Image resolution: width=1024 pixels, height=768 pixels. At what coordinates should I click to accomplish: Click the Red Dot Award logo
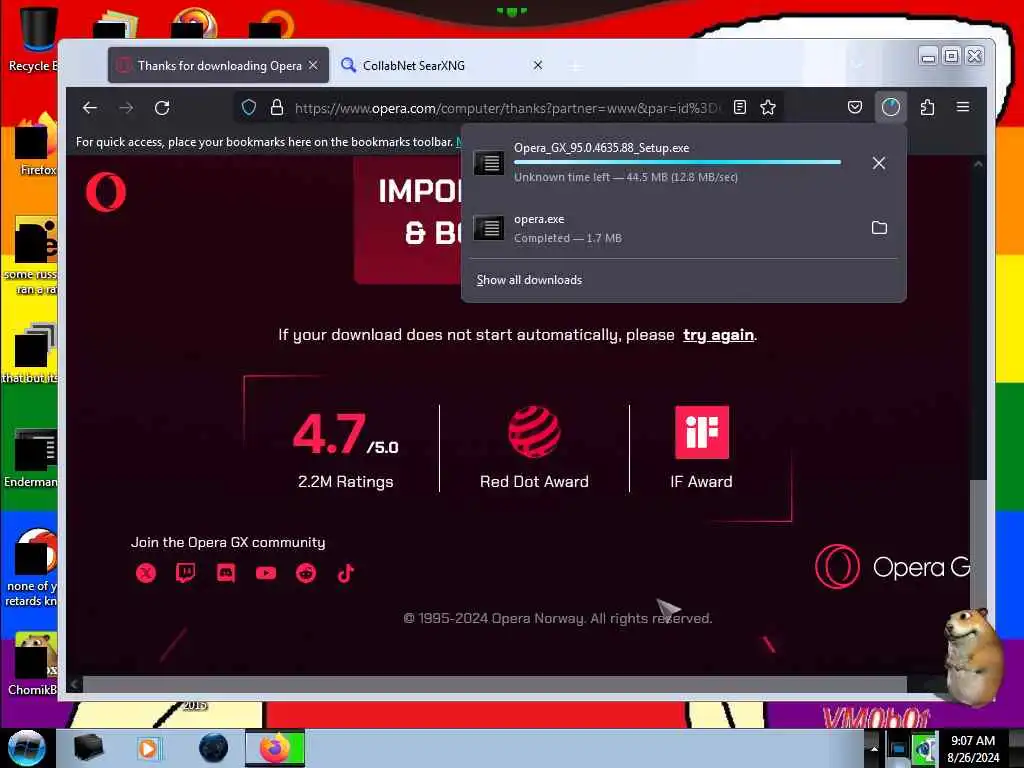coord(534,432)
